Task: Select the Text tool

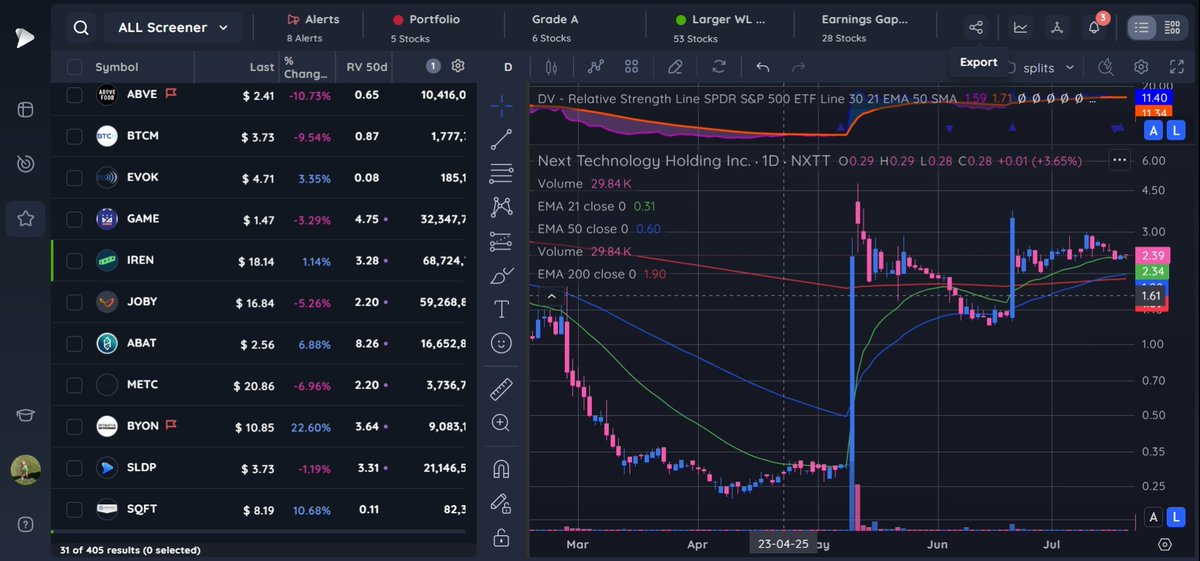Action: click(x=502, y=309)
